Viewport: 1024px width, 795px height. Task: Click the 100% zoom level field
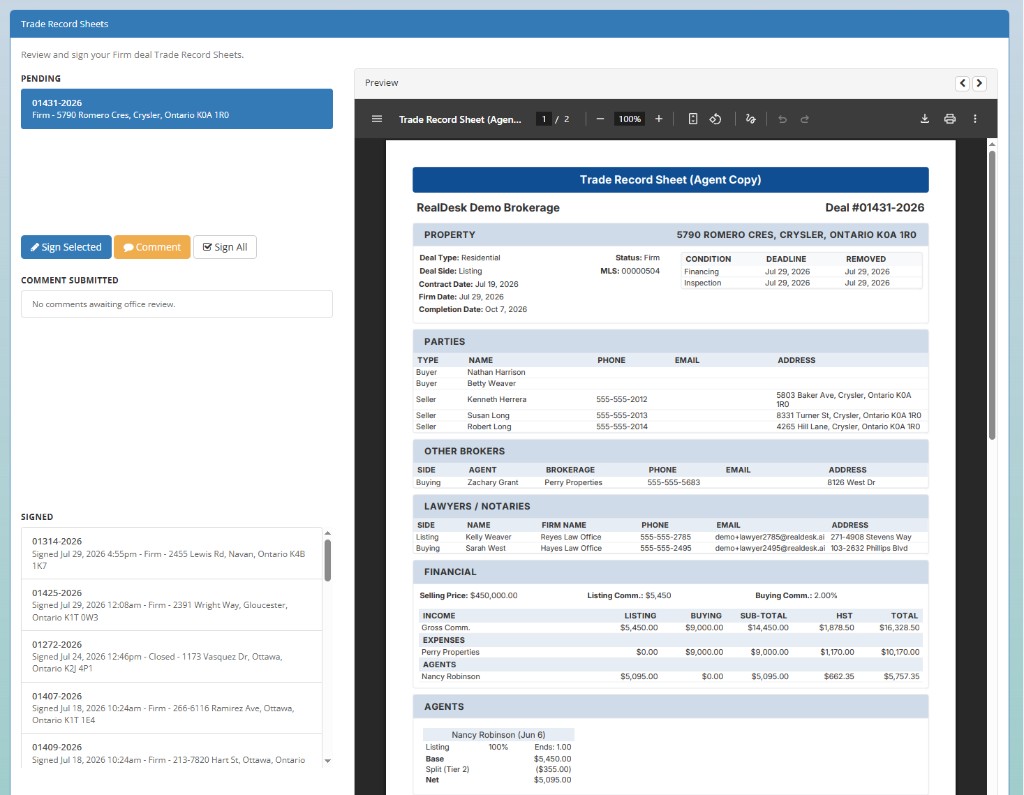630,119
